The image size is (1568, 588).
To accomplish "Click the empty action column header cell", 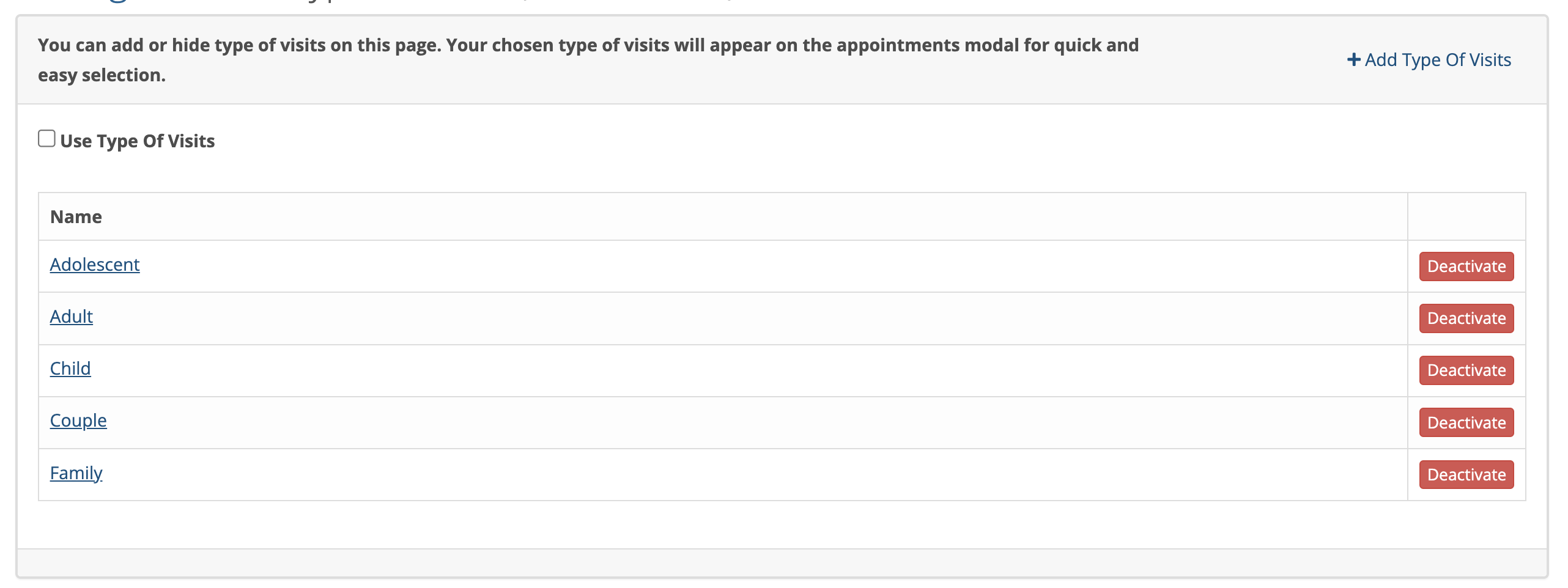I will 1466,217.
